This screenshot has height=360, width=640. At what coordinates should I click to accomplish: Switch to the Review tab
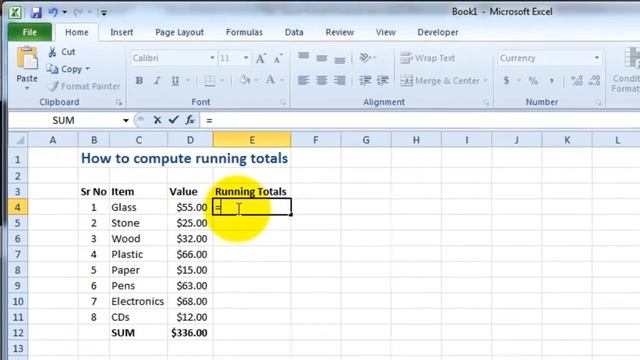point(339,32)
